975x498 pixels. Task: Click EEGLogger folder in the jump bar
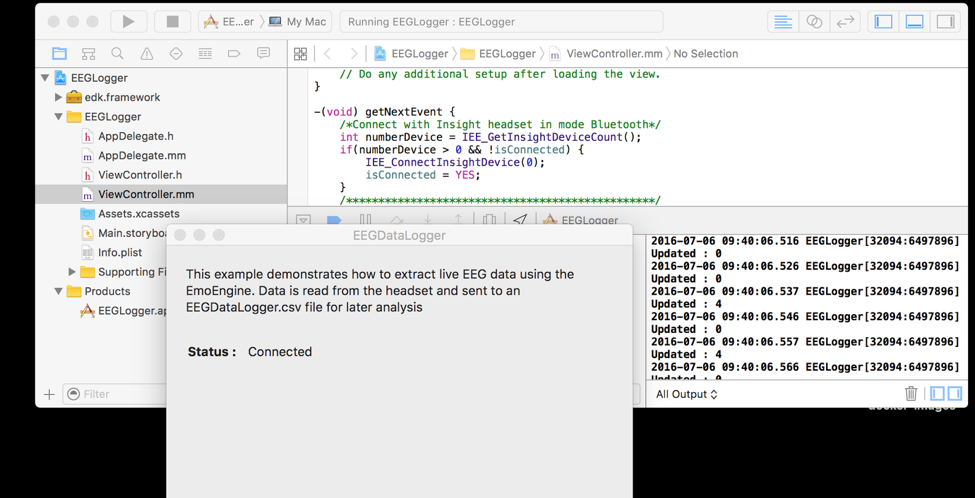click(498, 53)
